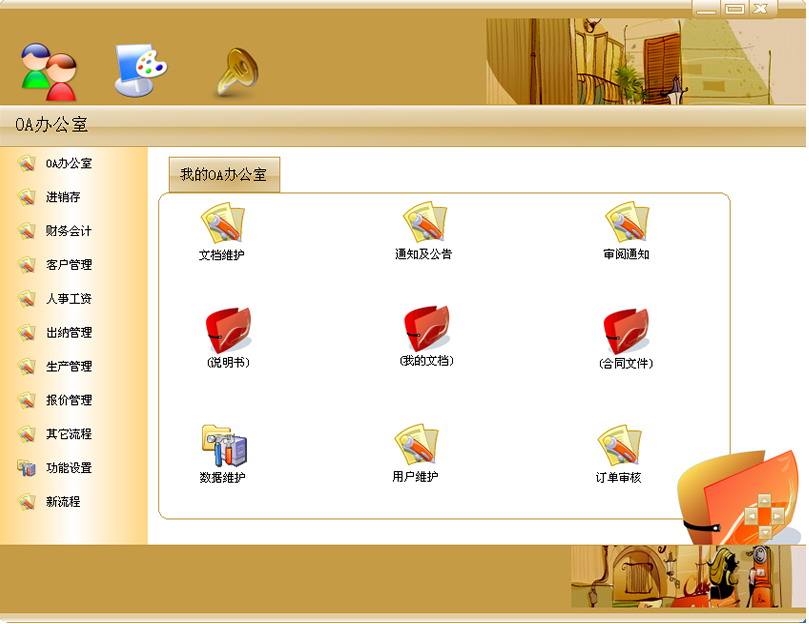The image size is (809, 624).
Task: Click icon beside OA办公室 in sidebar
Action: click(26, 164)
